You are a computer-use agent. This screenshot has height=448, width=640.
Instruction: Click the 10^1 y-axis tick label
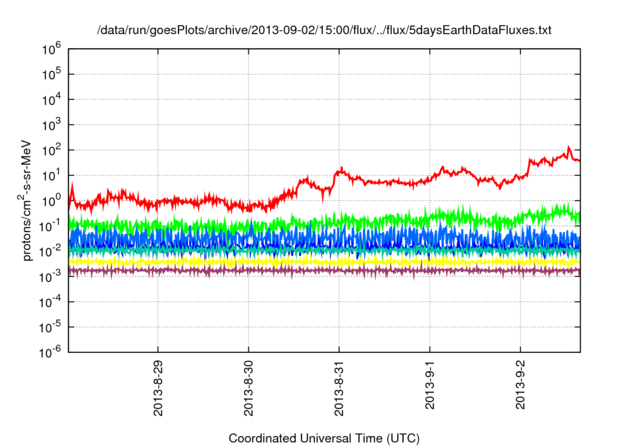pos(52,176)
